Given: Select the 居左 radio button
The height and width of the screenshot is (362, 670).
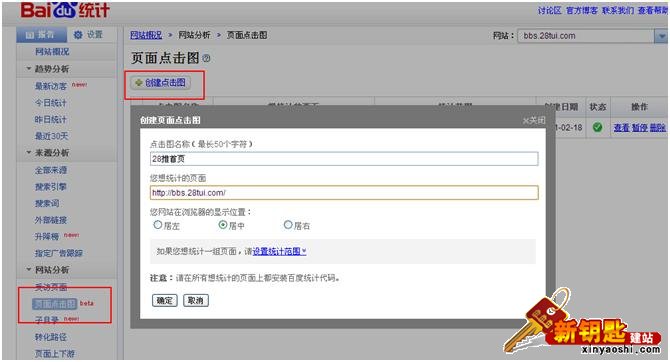Looking at the screenshot, I should (158, 224).
